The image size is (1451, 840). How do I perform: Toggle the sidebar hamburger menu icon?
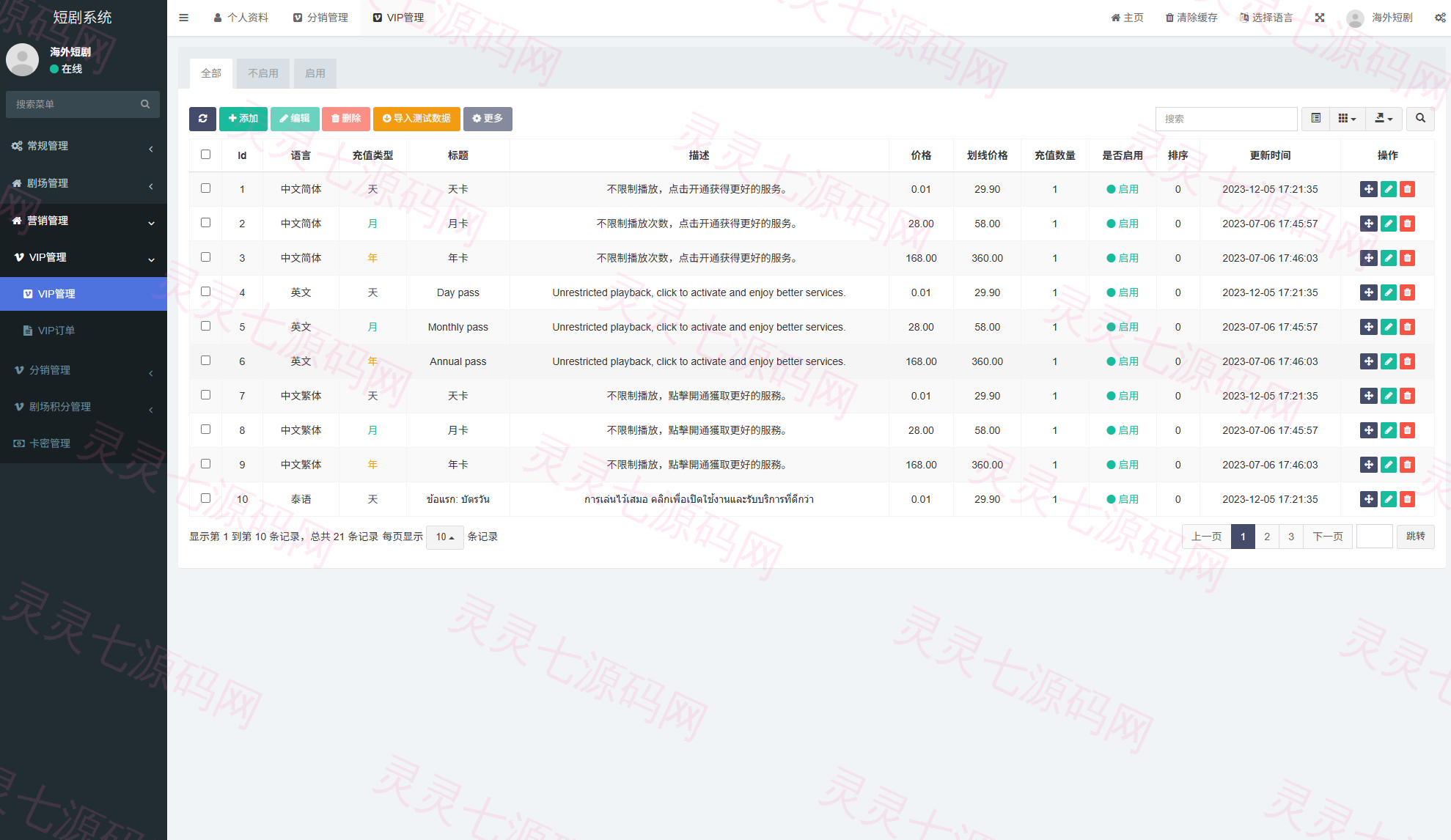click(184, 18)
